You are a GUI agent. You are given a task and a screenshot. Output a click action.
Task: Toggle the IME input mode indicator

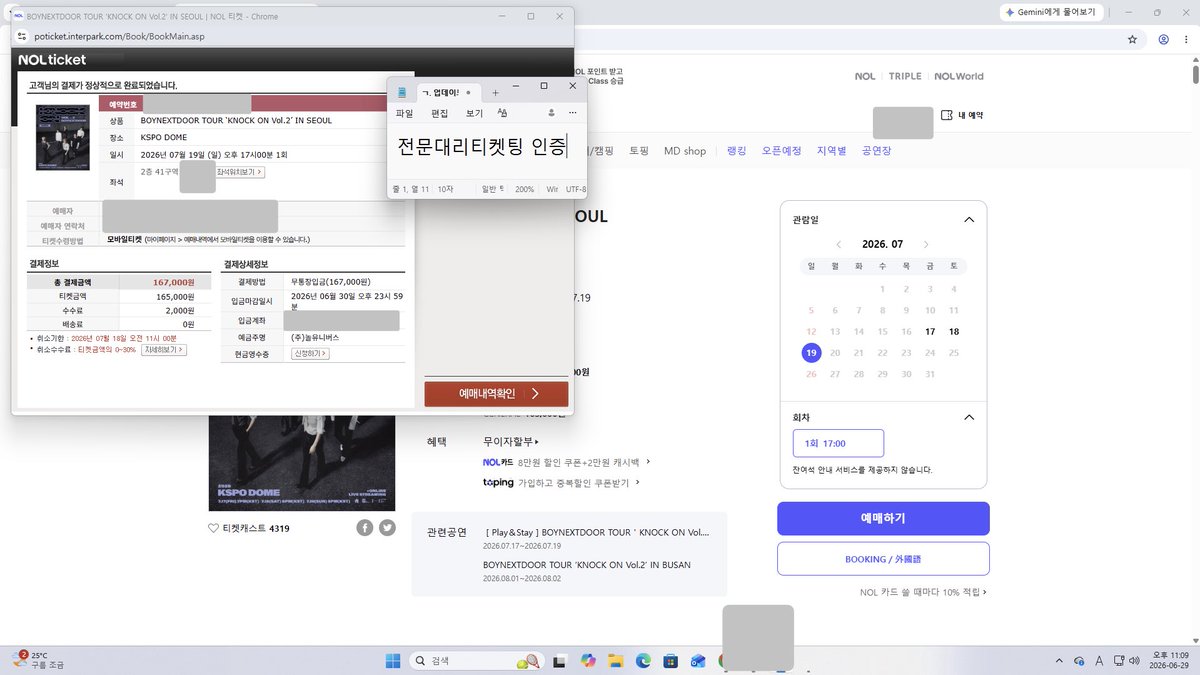[x=1100, y=661]
